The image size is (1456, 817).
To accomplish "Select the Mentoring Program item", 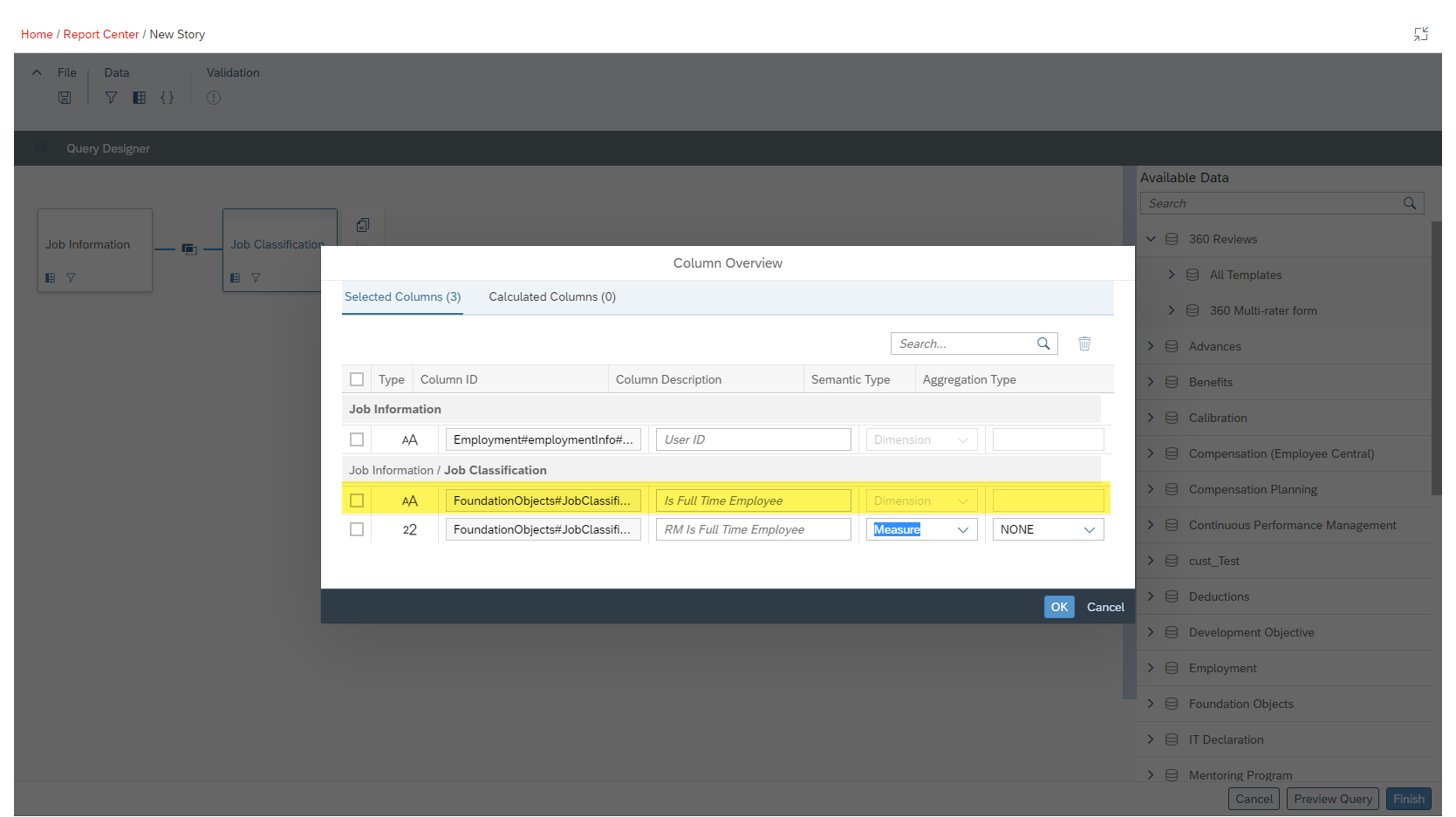I will [1240, 775].
